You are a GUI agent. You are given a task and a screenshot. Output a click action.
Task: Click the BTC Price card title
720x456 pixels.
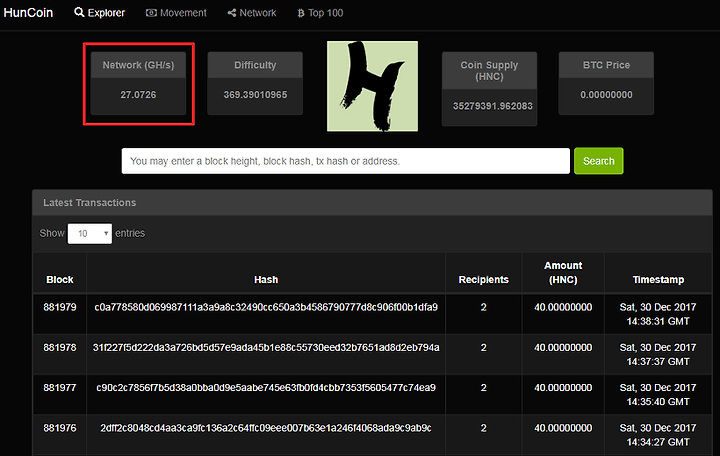pos(606,65)
